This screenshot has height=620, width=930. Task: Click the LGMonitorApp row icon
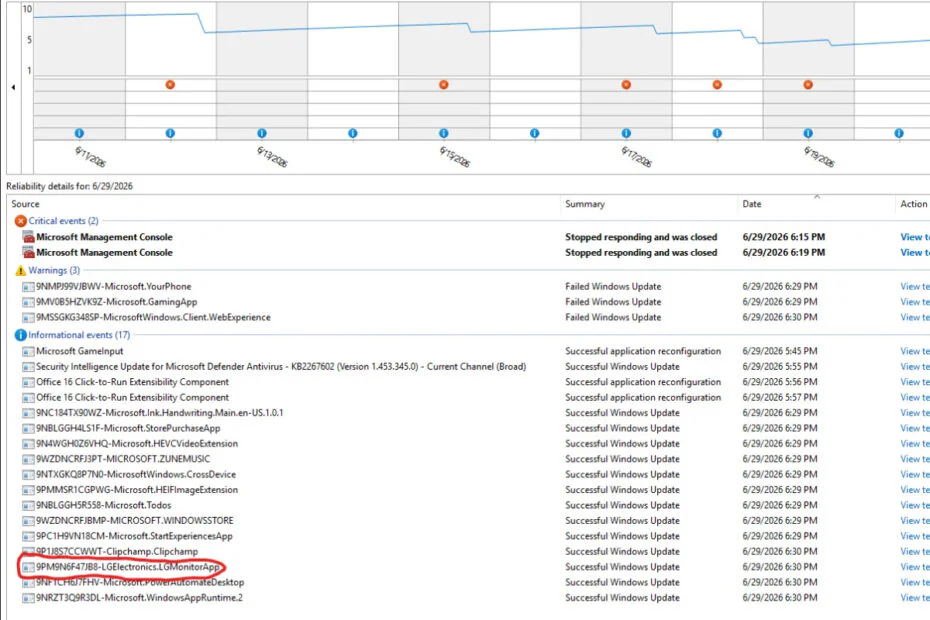click(x=28, y=567)
